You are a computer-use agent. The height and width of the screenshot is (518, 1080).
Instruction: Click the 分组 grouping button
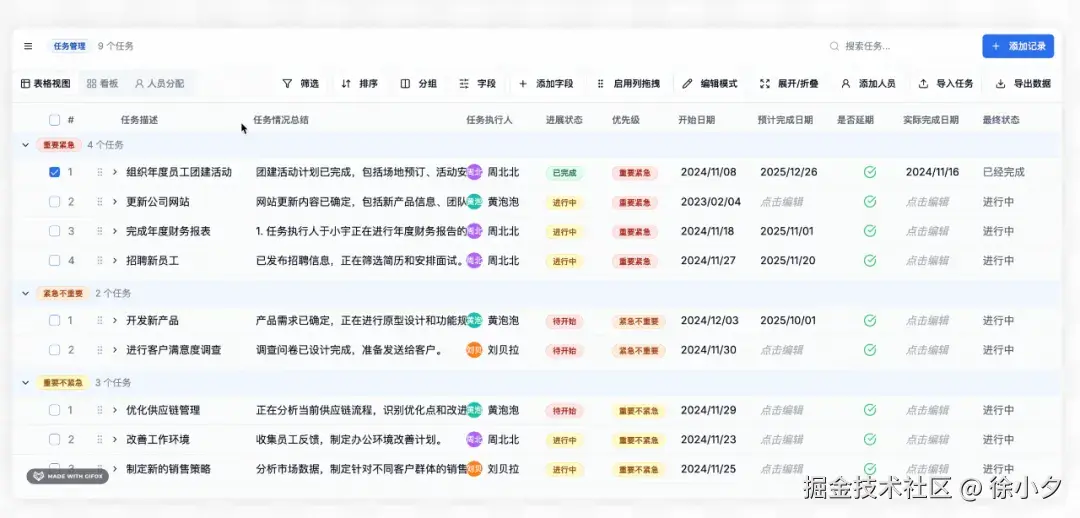pos(419,83)
